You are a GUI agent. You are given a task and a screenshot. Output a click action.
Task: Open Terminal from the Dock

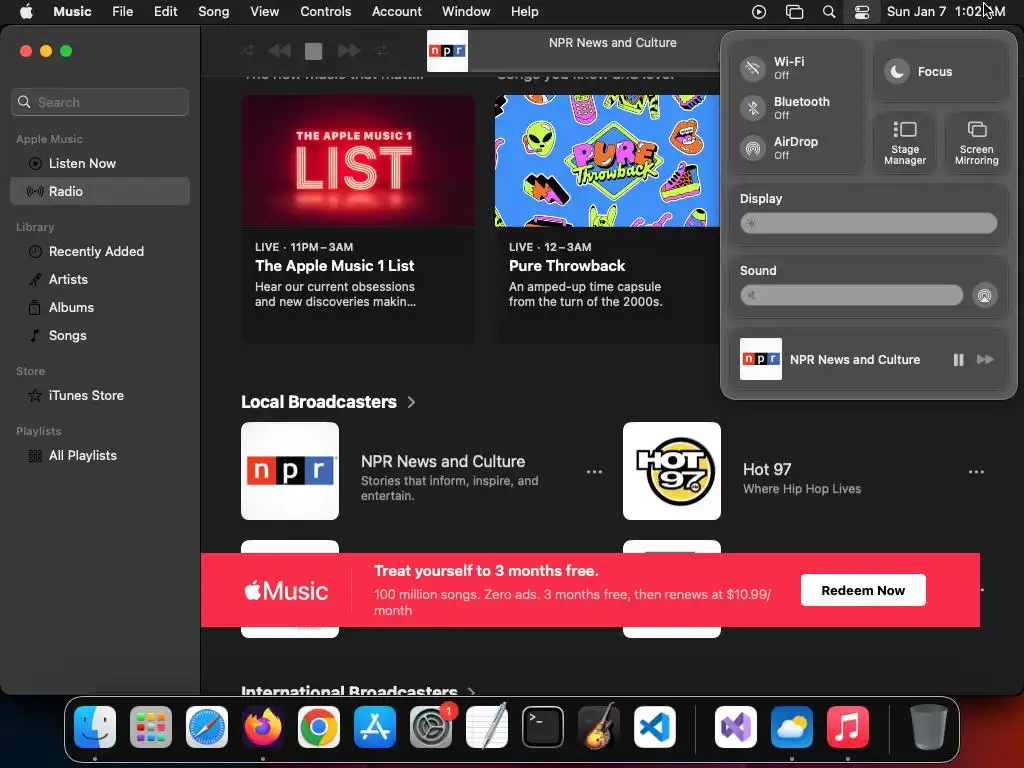(543, 727)
